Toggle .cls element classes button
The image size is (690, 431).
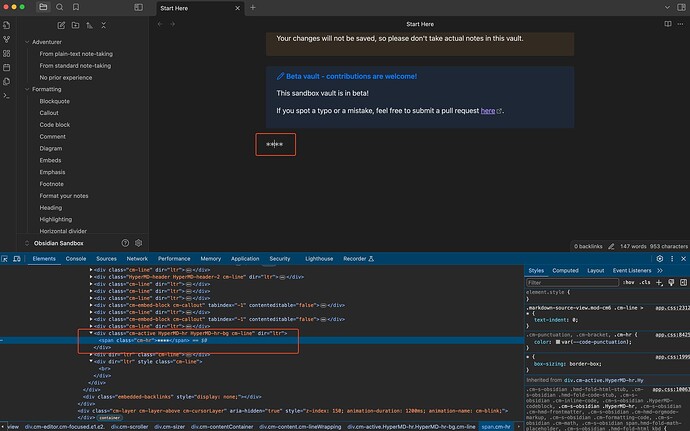tap(645, 283)
